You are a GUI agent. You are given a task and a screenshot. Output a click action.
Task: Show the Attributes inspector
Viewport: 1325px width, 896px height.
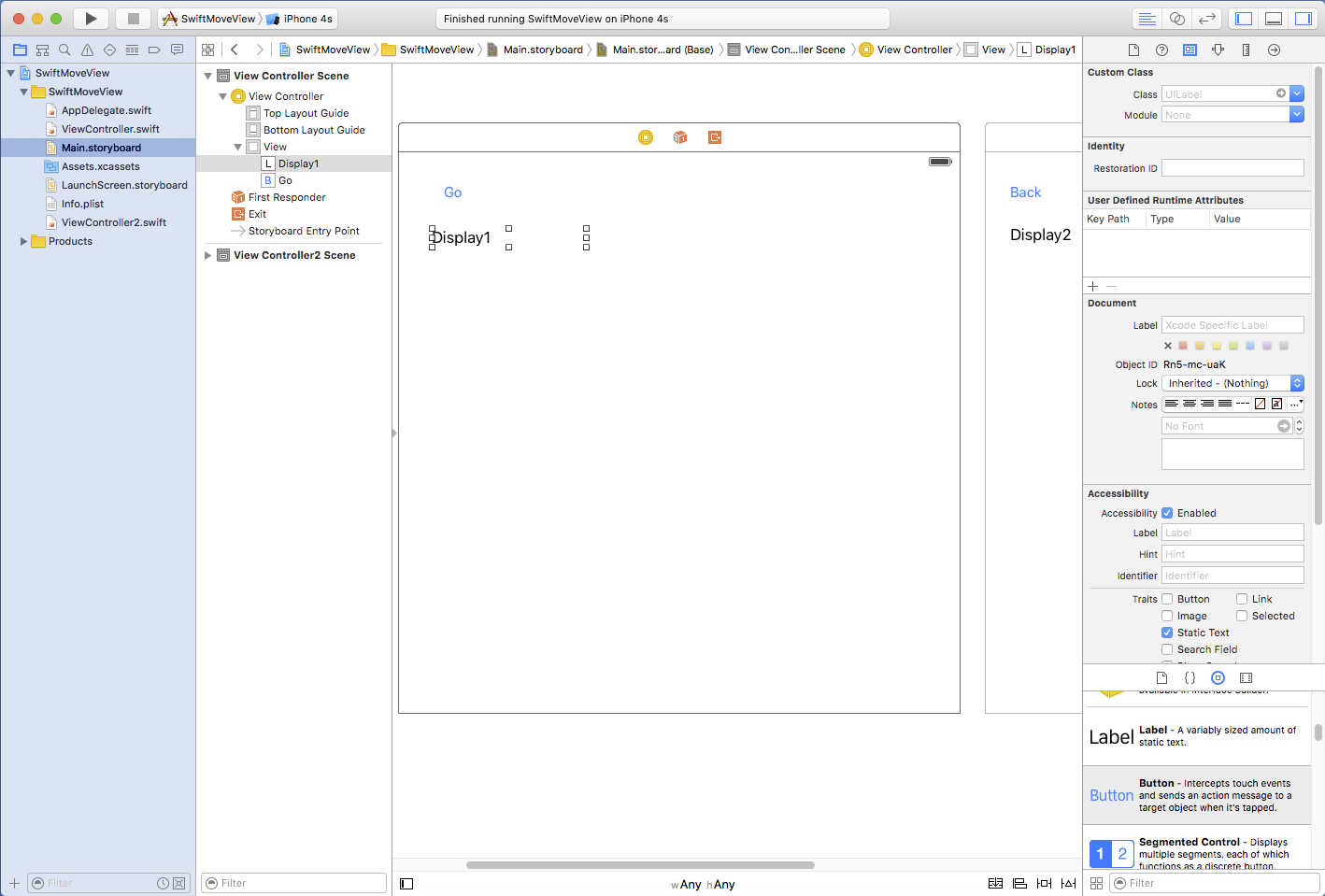pyautogui.click(x=1218, y=50)
